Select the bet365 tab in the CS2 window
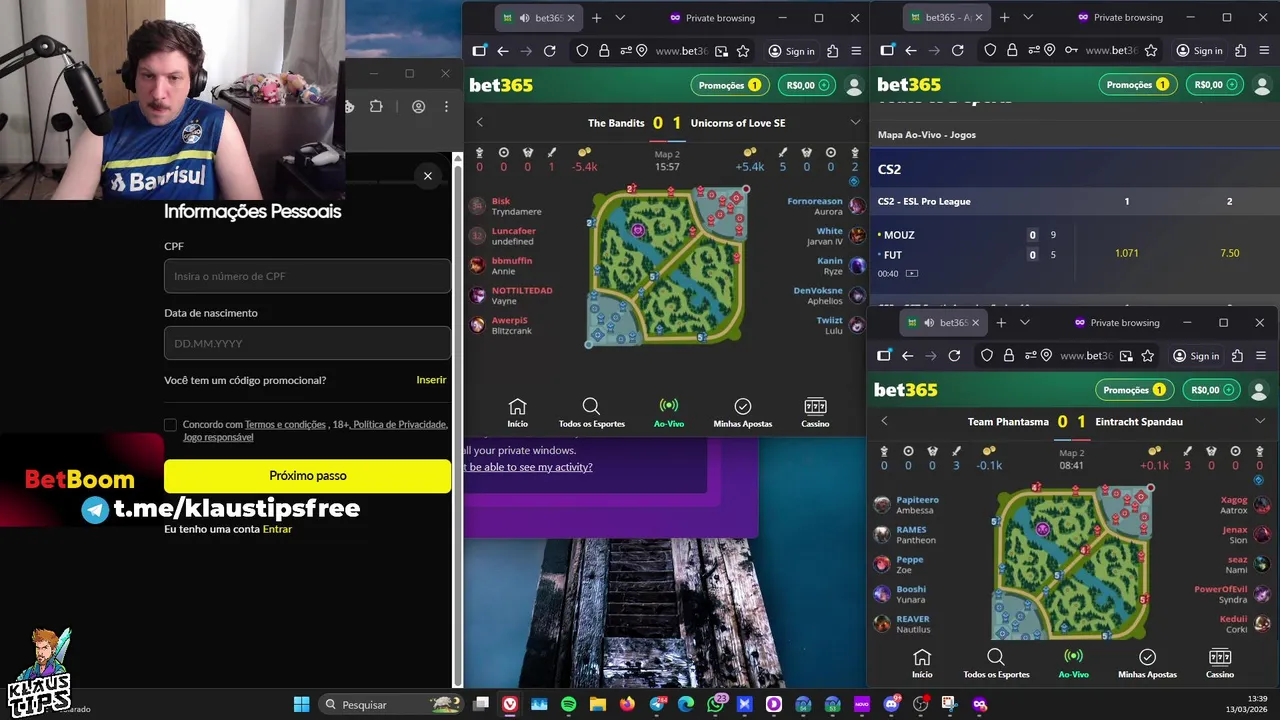The image size is (1280, 720). click(x=948, y=17)
